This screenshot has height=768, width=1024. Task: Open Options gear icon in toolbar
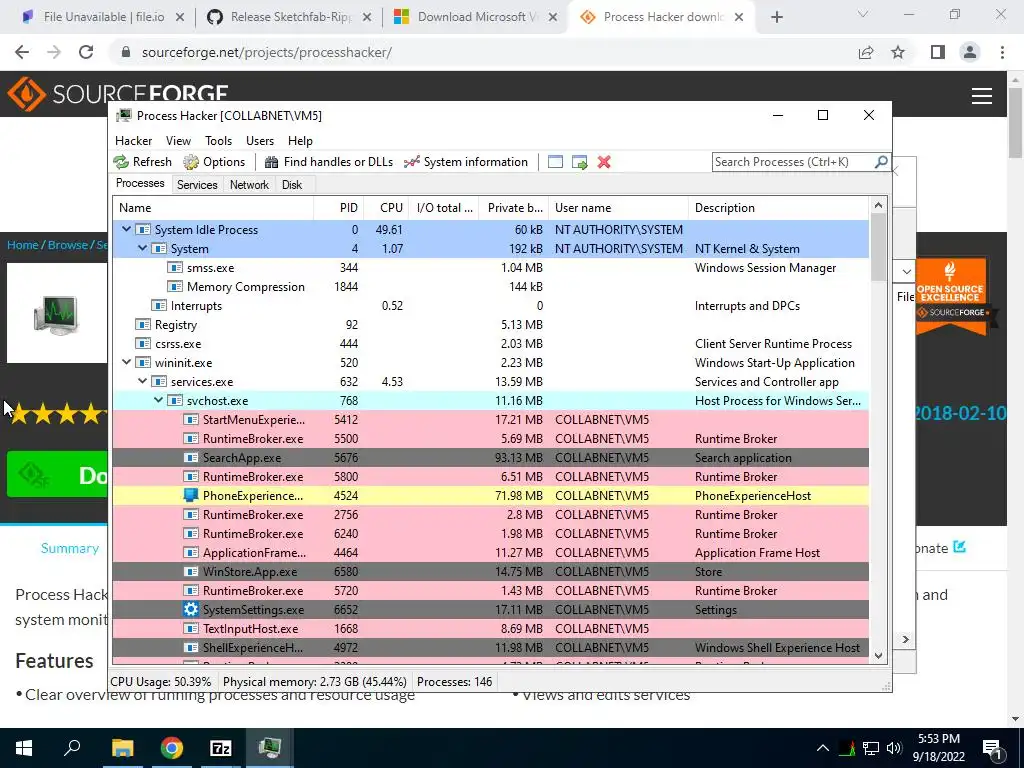pyautogui.click(x=191, y=162)
